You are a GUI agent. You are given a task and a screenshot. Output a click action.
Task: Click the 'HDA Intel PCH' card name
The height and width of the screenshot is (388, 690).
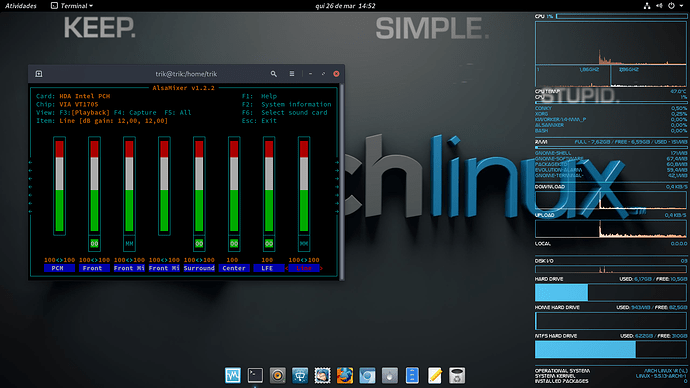pos(85,96)
